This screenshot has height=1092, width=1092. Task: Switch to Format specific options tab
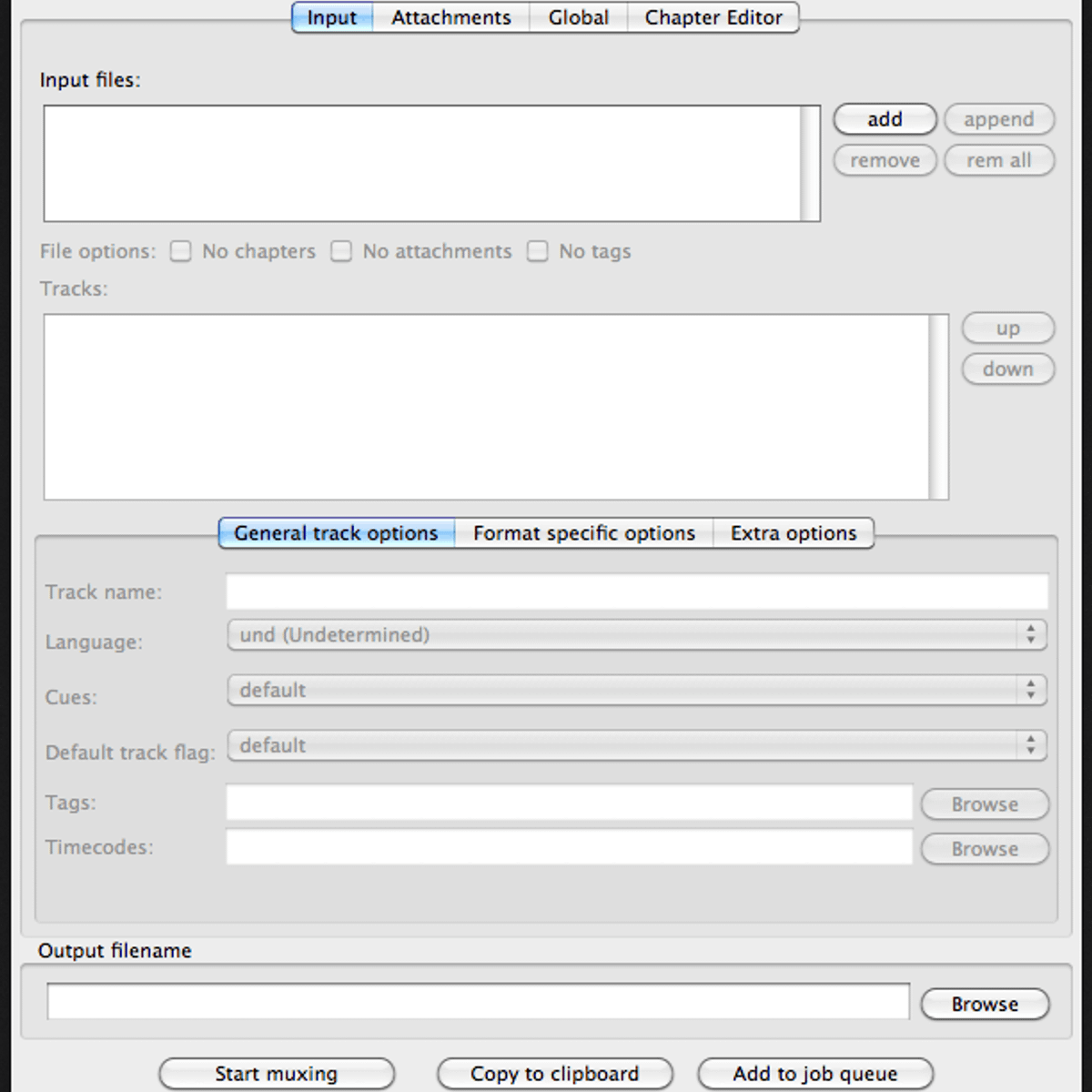coord(583,533)
